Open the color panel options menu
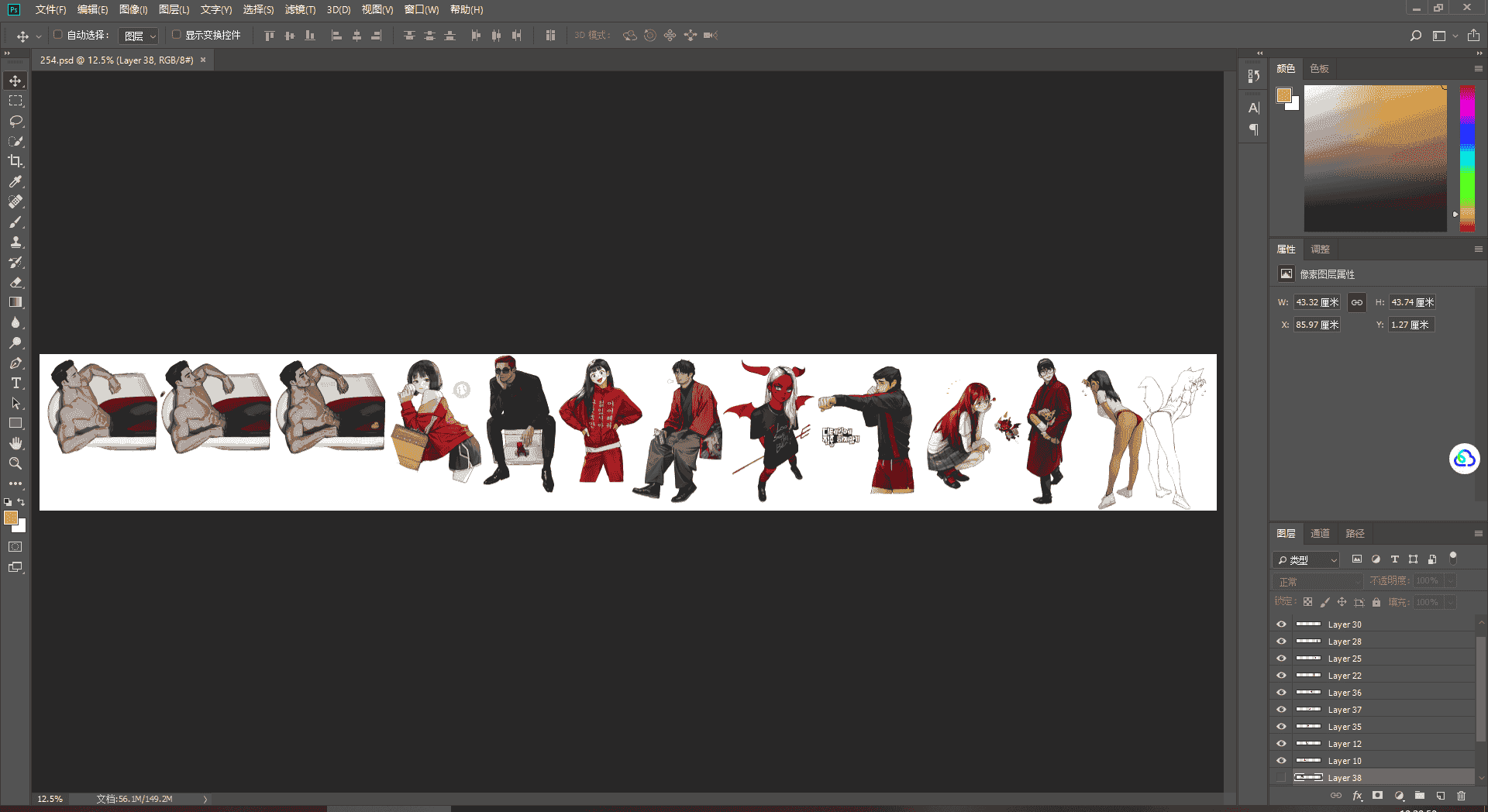Screen dimensions: 1488x812 (1478, 69)
